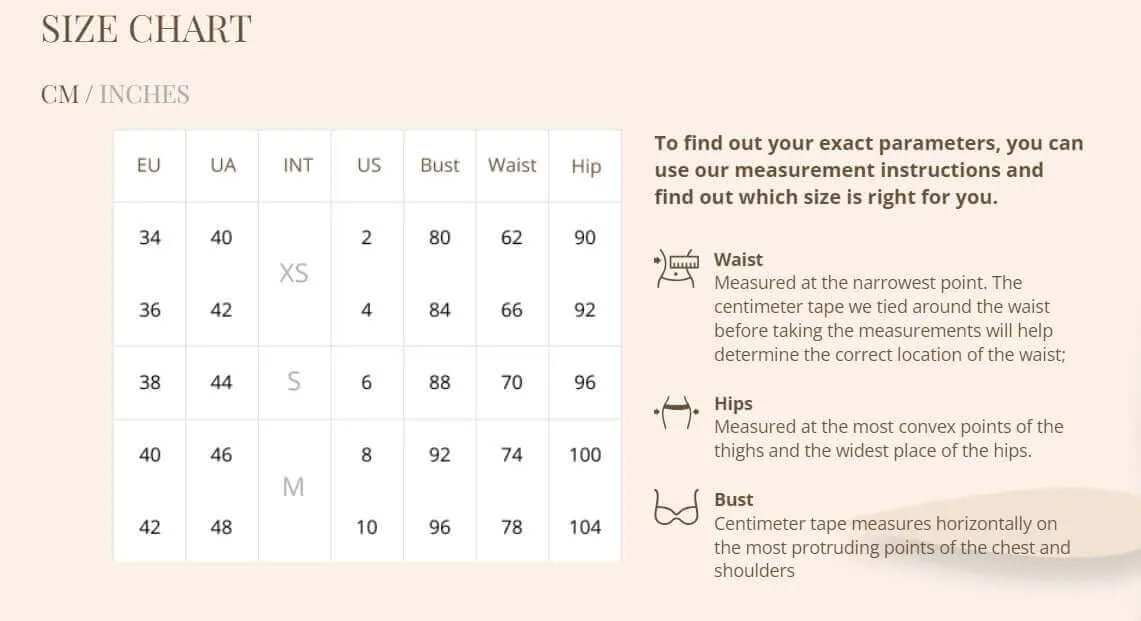
Task: Click the Waist column header
Action: click(x=512, y=165)
